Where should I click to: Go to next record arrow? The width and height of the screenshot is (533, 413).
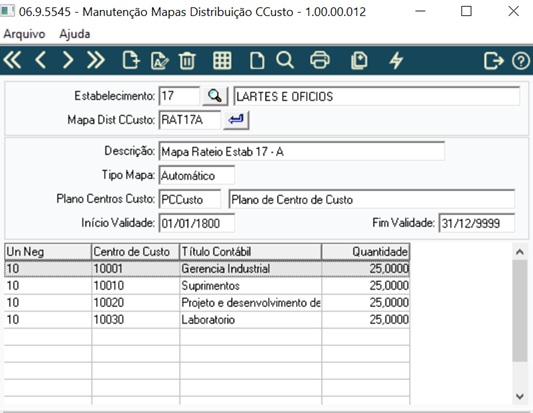point(68,61)
